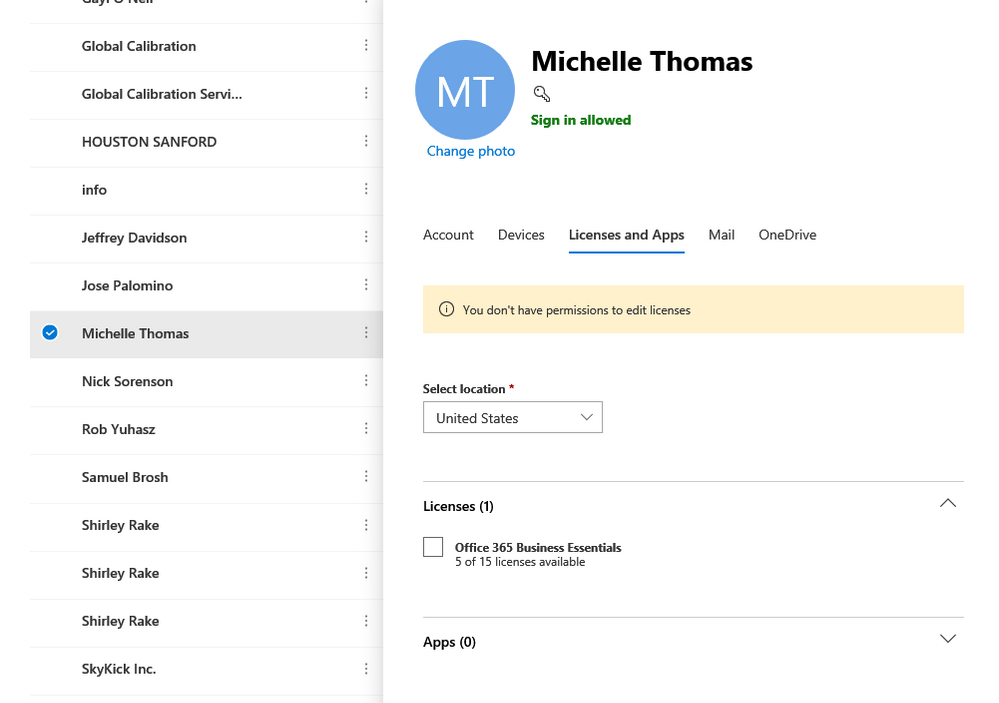999x703 pixels.
Task: Open more actions menu for HOUSTON SANFORD
Action: click(x=366, y=141)
